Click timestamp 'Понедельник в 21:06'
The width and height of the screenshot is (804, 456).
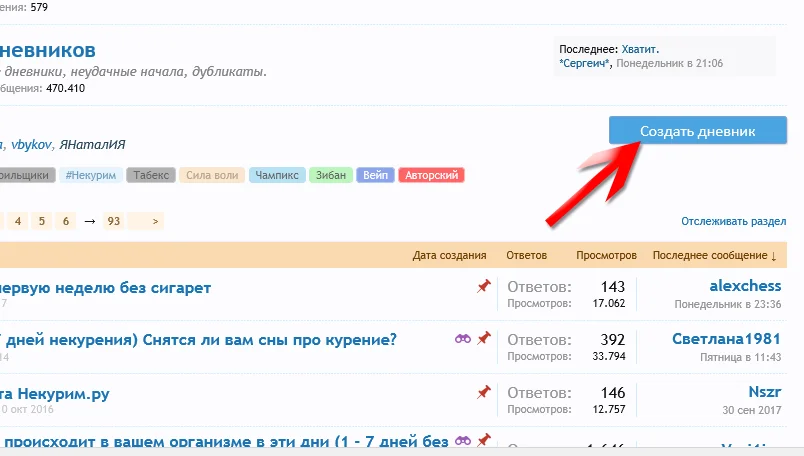tap(669, 64)
